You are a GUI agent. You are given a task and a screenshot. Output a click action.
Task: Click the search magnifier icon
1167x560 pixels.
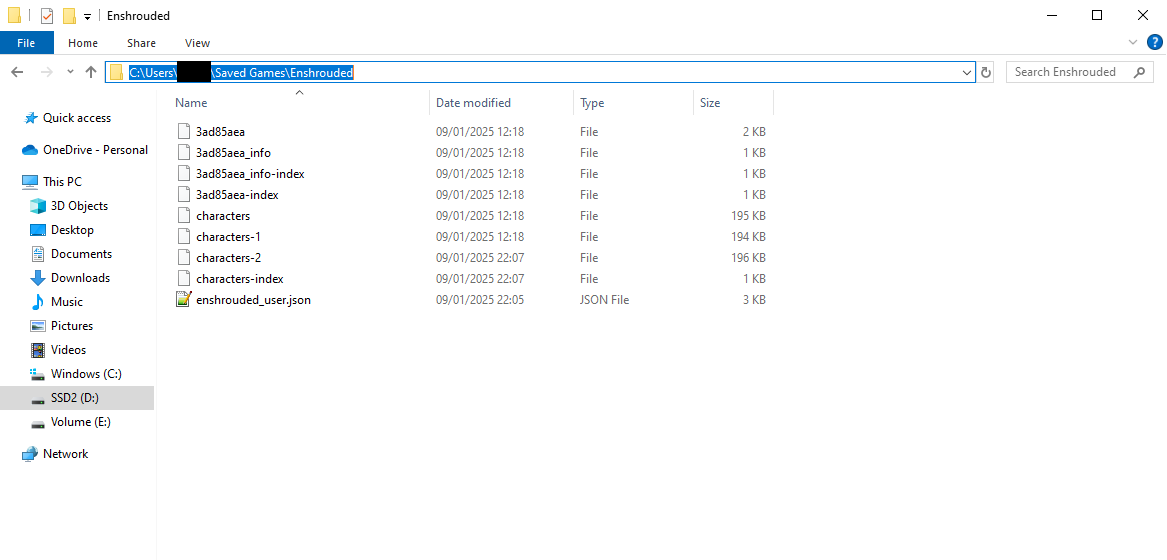click(1139, 72)
